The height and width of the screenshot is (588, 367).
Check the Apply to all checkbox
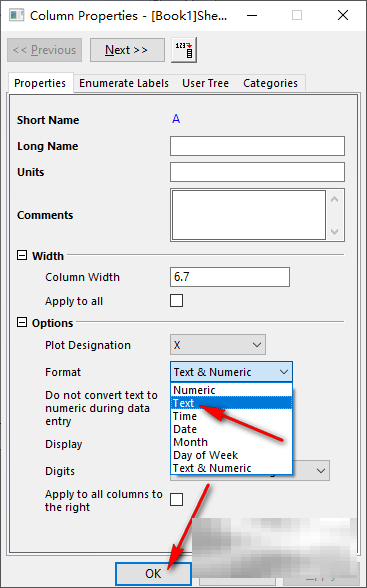177,301
